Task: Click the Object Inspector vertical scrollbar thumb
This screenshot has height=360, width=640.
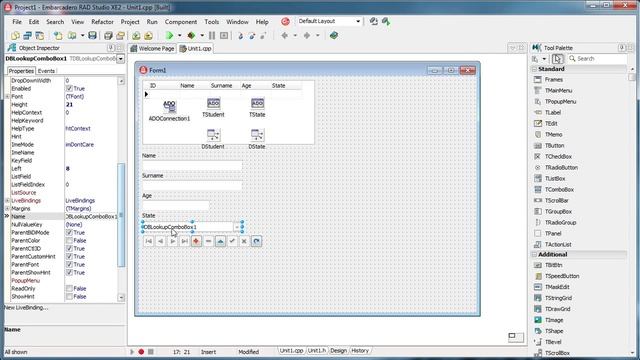Action: tap(121, 216)
